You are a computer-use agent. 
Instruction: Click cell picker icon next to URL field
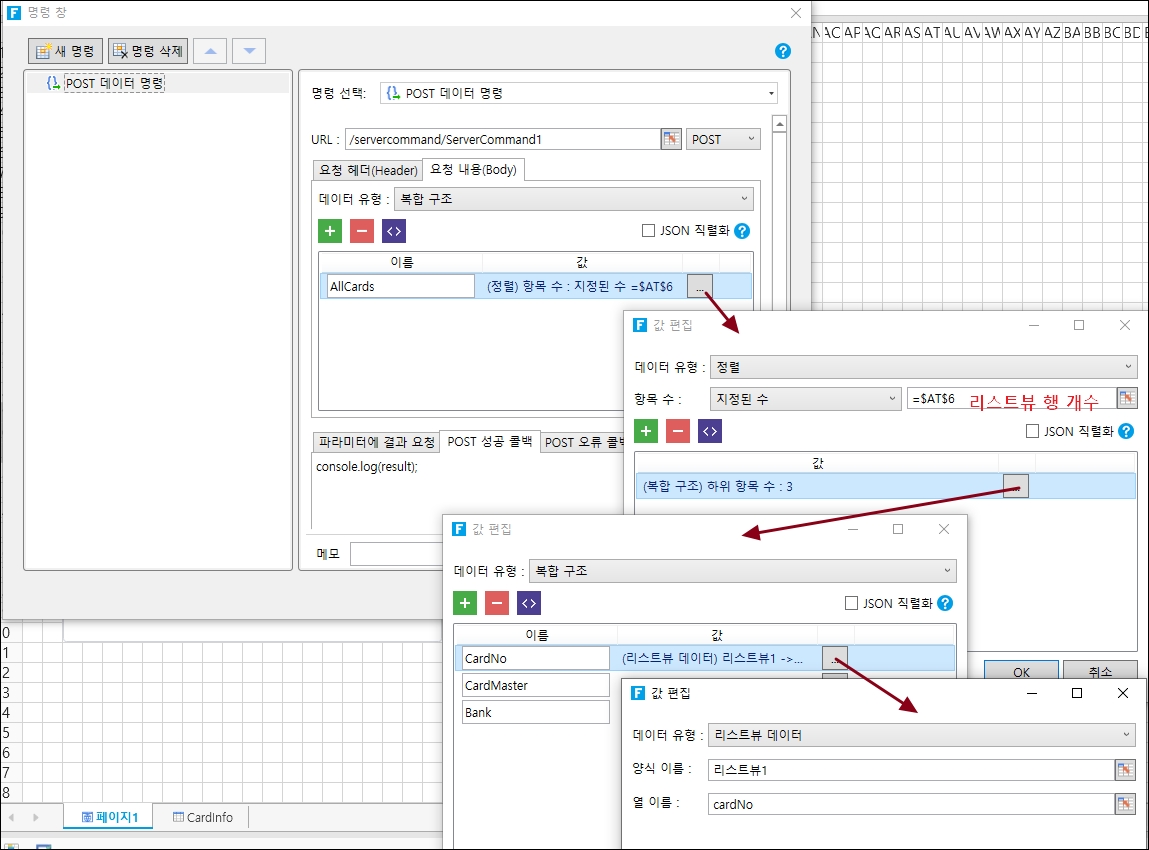[x=671, y=139]
